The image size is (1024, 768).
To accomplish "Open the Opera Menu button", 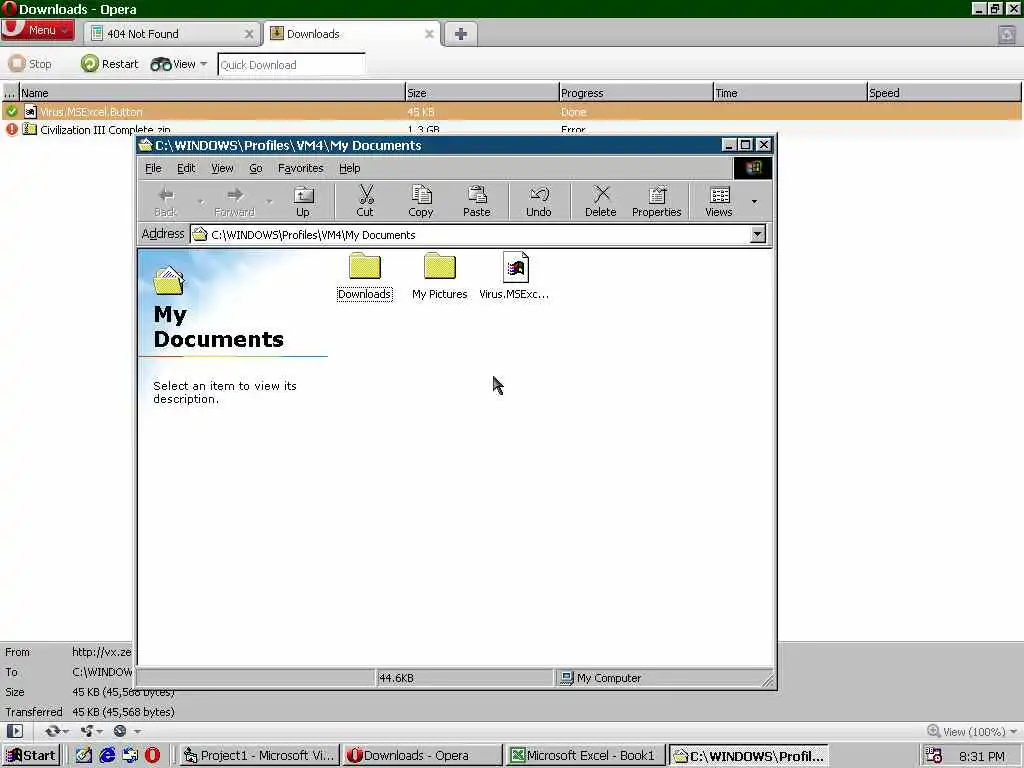I will click(x=38, y=30).
